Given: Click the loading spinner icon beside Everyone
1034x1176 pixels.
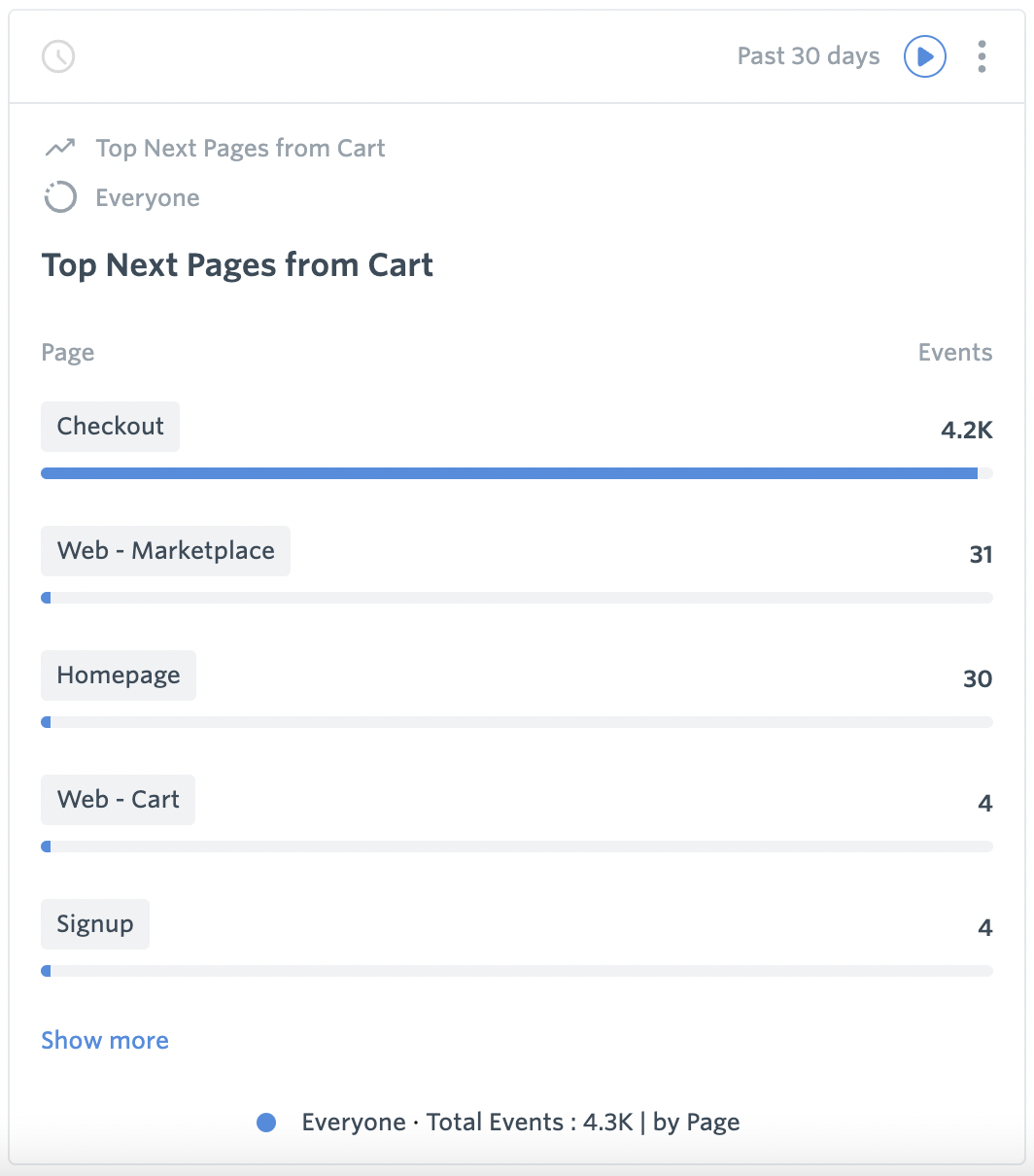Looking at the screenshot, I should coord(59,197).
